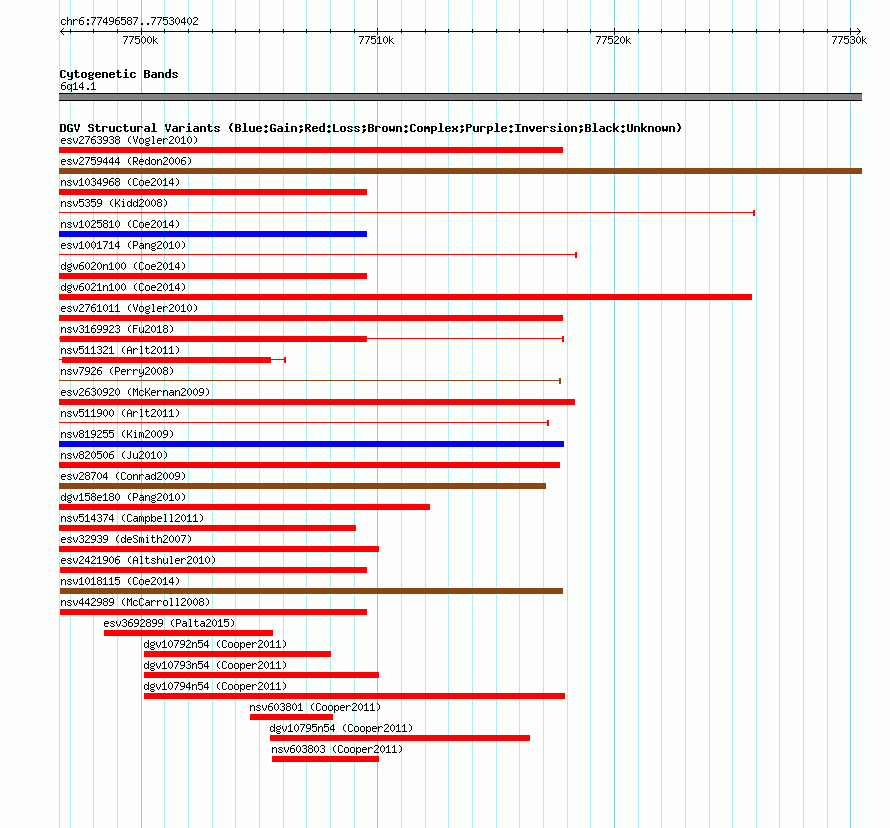Image resolution: width=890 pixels, height=828 pixels.
Task: Click the nsv514374 (Campbell2011) label
Action: (132, 518)
